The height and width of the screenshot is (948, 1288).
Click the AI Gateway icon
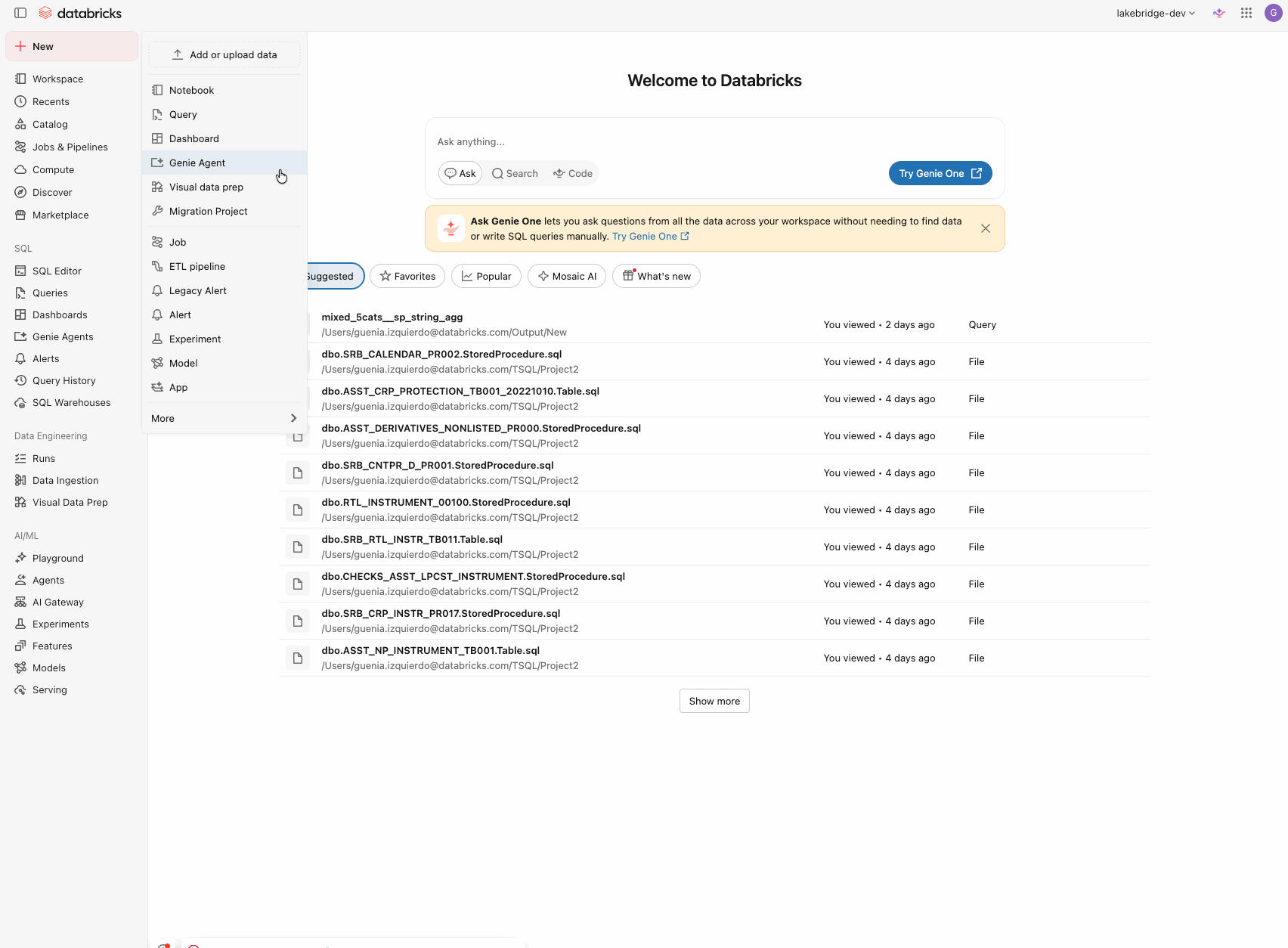pyautogui.click(x=20, y=602)
